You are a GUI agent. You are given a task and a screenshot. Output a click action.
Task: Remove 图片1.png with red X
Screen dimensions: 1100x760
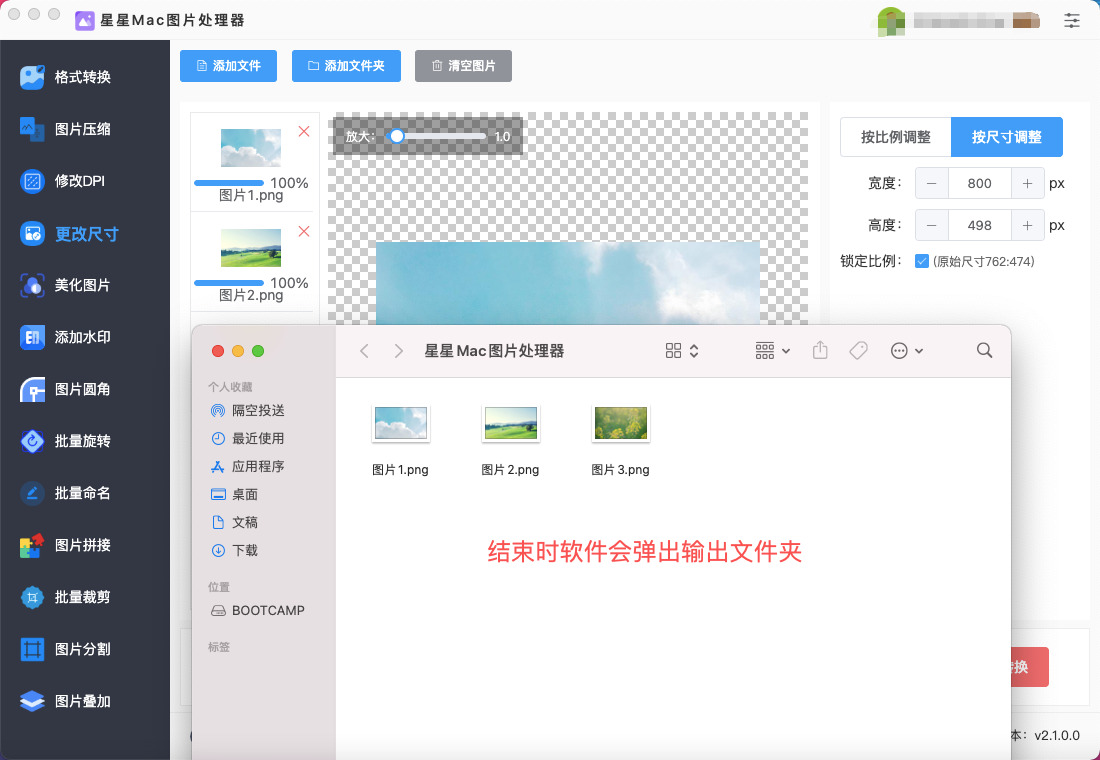(304, 132)
